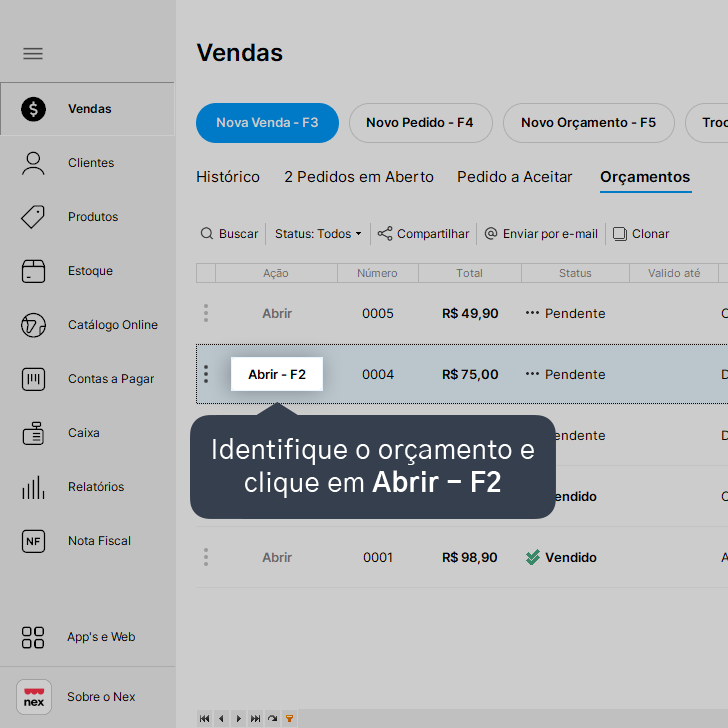
Task: Open Catálogo Online icon
Action: coord(33,325)
